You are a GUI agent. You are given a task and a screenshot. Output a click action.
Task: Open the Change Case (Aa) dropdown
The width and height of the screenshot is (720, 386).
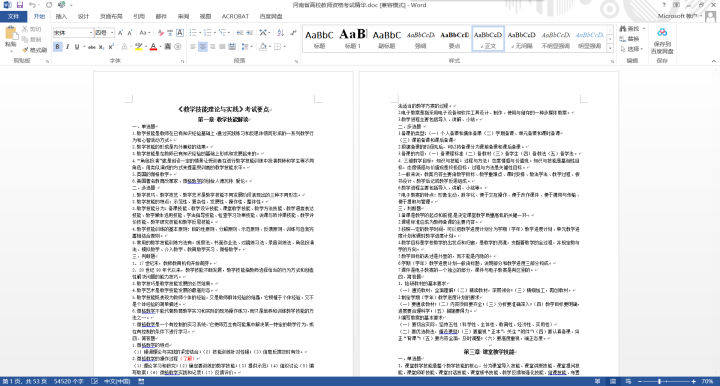click(x=144, y=33)
